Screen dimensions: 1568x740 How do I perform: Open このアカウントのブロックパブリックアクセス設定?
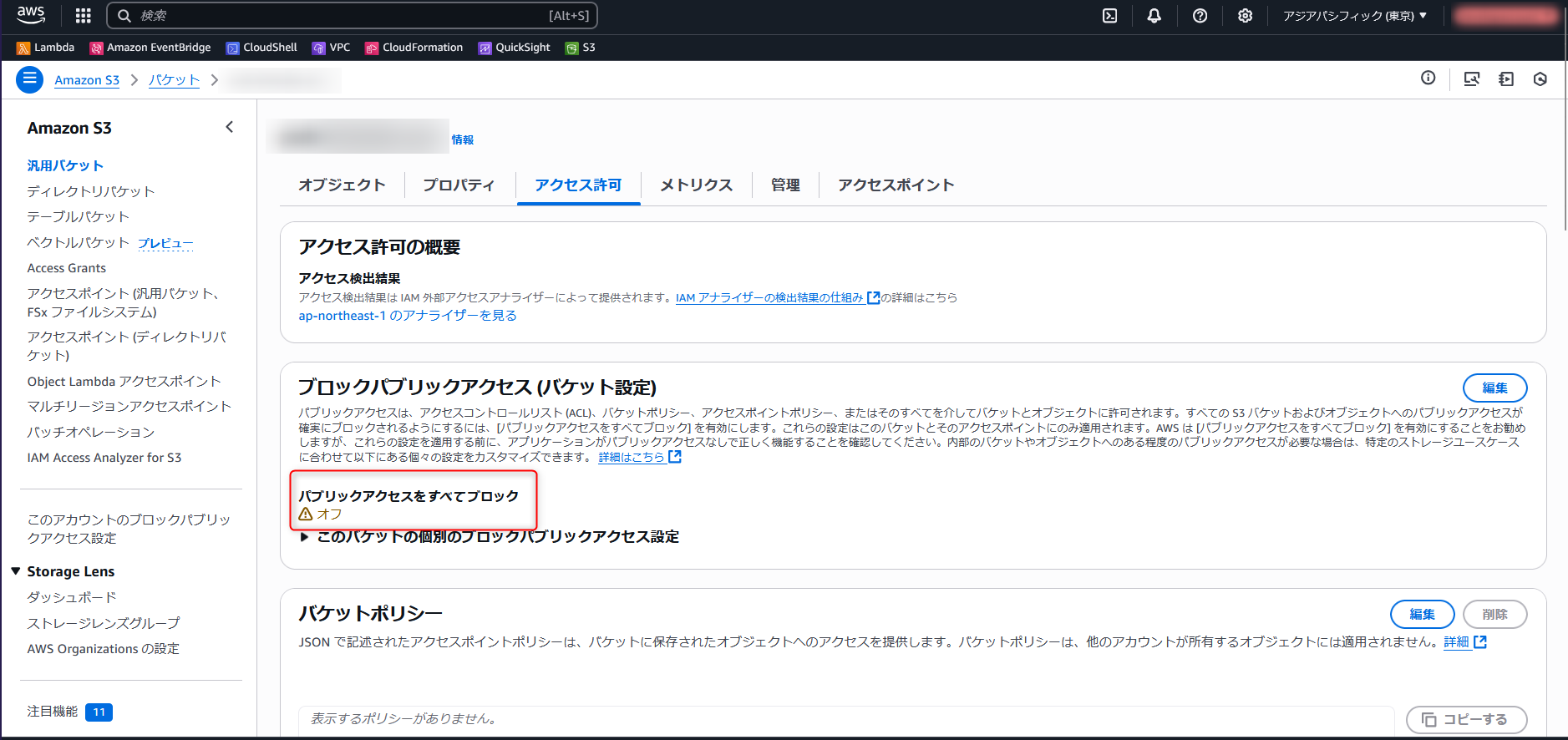tap(129, 529)
